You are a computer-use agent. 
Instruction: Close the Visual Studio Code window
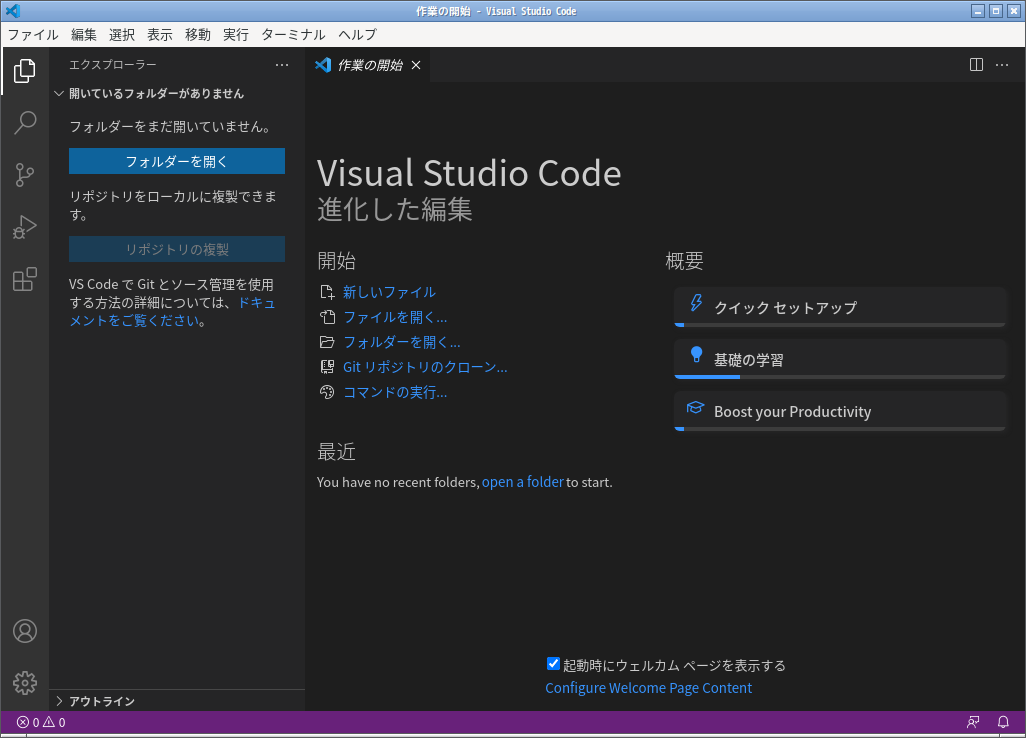pyautogui.click(x=1014, y=11)
